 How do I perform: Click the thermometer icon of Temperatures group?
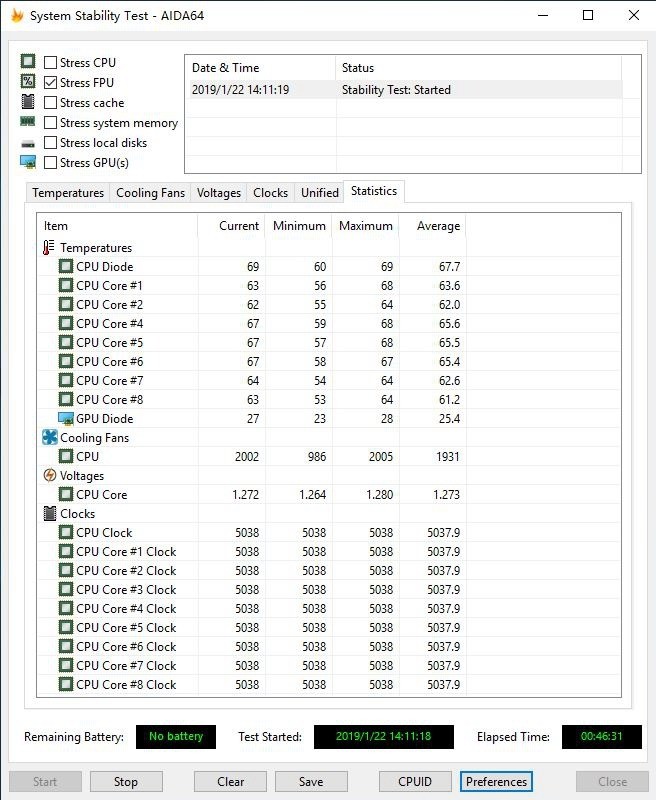[x=48, y=247]
